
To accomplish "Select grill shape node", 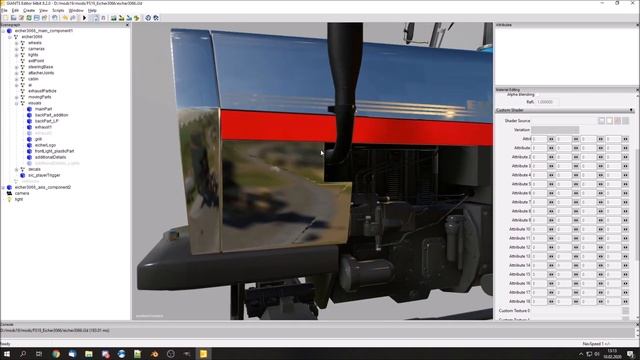I will (38, 139).
